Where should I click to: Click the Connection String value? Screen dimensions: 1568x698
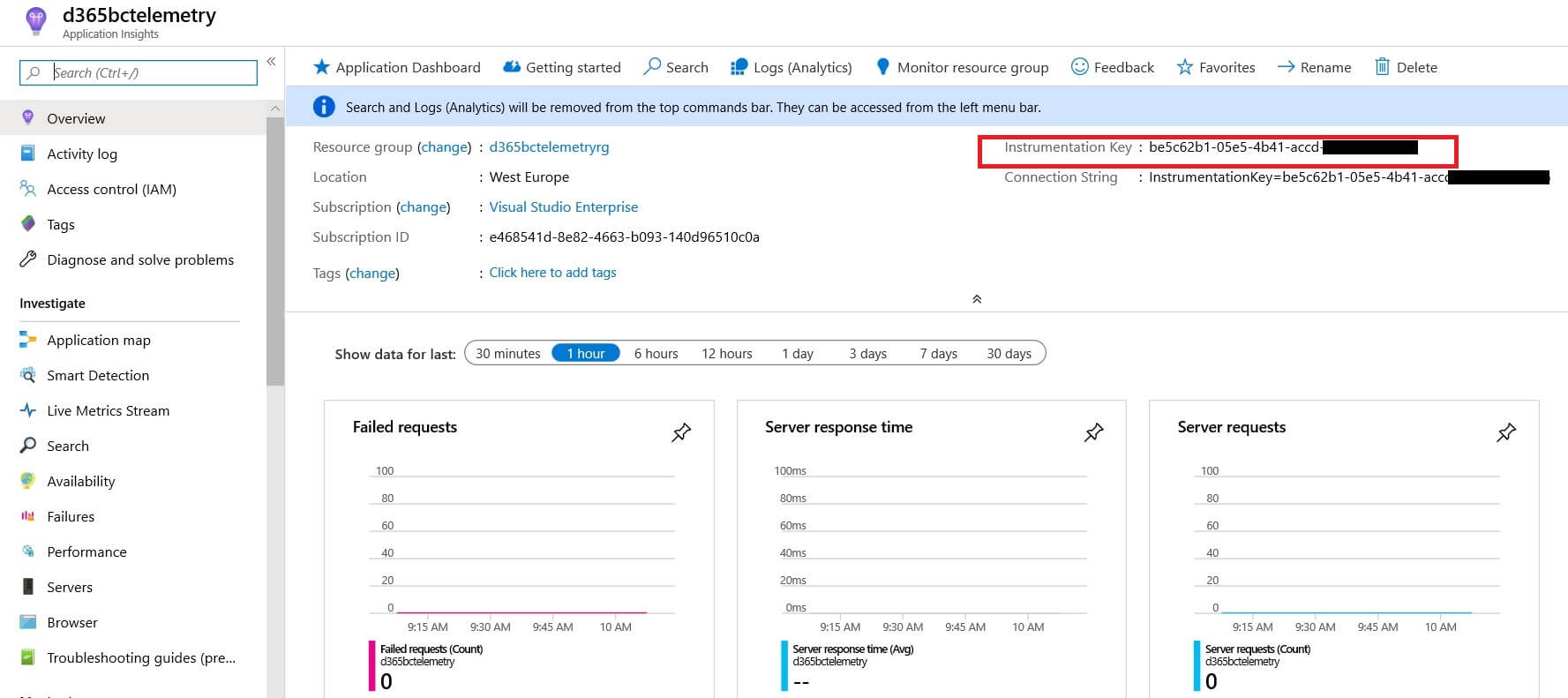coord(1348,177)
